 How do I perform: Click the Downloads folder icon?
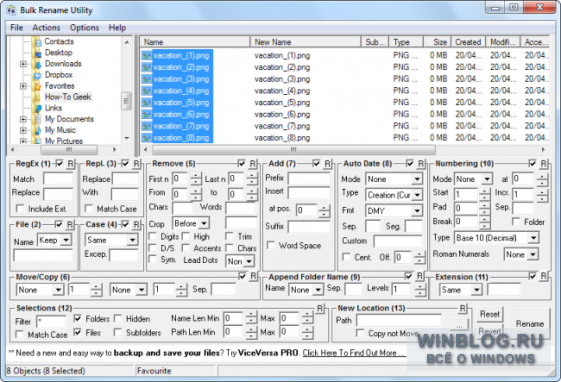37,64
